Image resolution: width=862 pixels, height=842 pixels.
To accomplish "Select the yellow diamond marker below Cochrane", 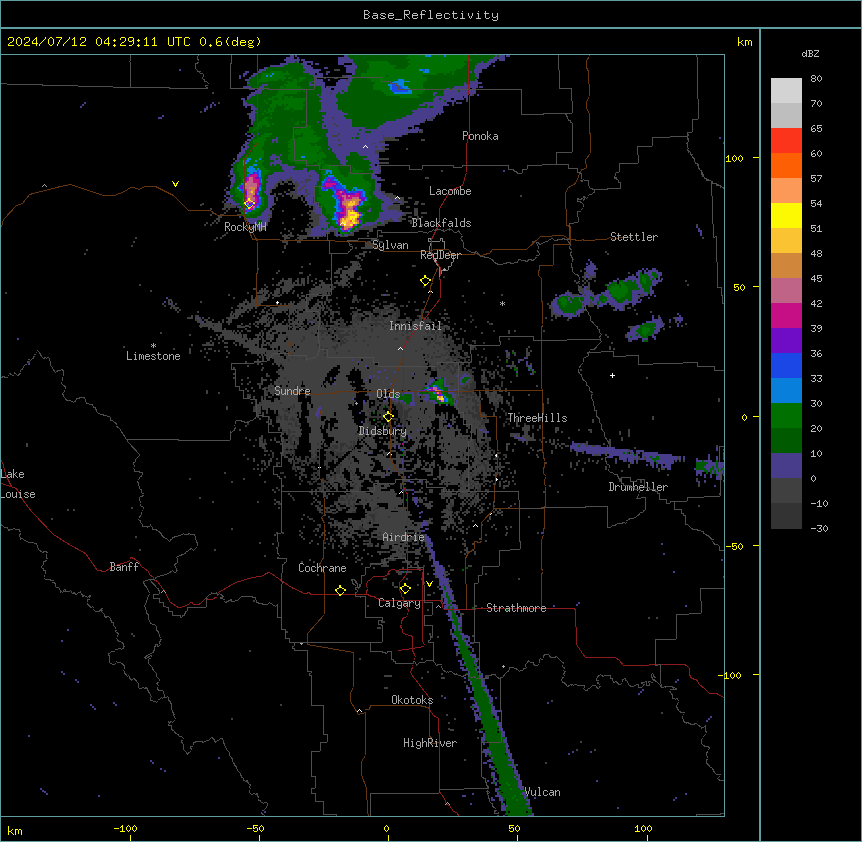I will click(x=340, y=590).
